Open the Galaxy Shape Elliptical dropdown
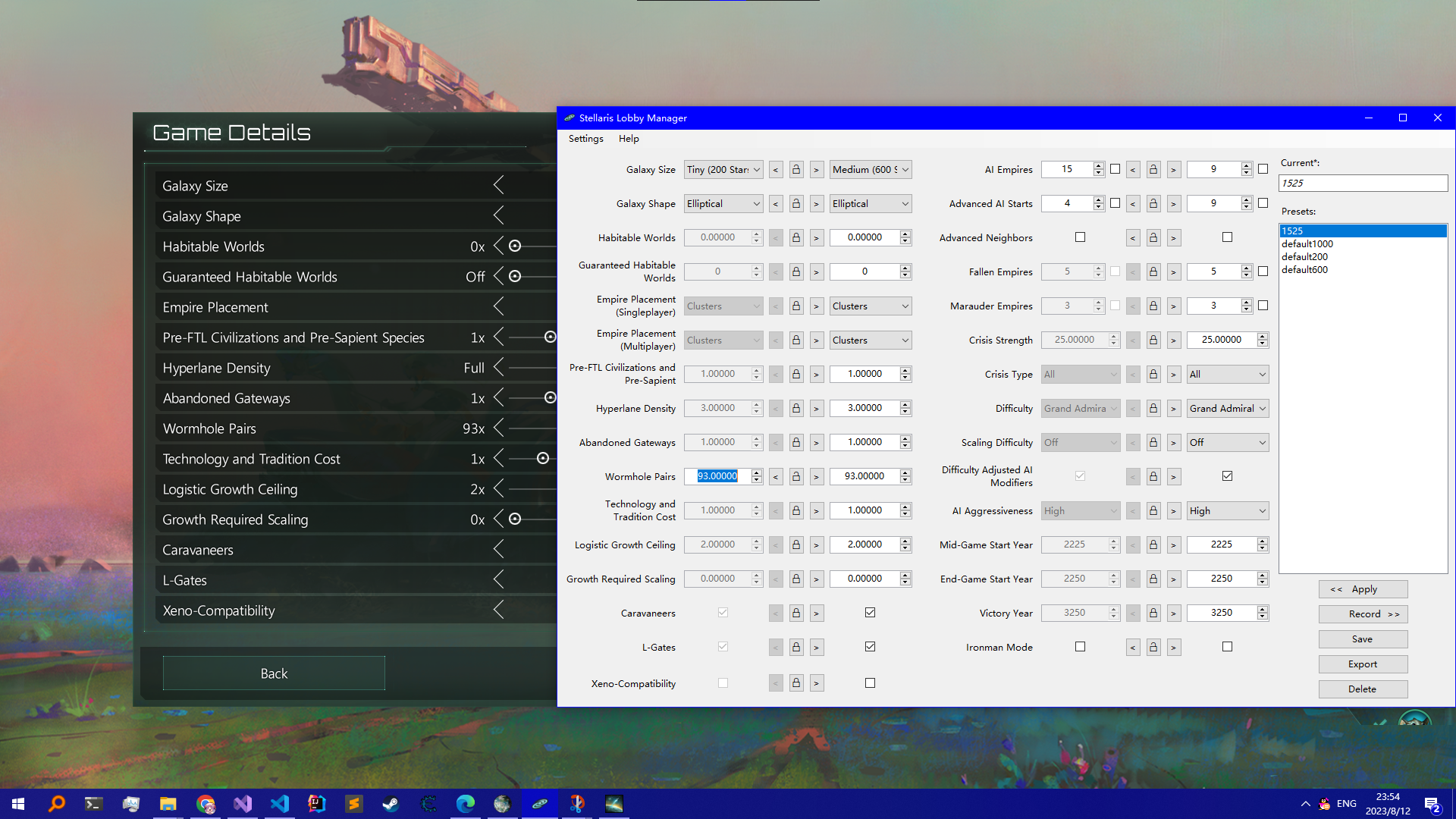Screen dimensions: 1456x819 [723, 203]
